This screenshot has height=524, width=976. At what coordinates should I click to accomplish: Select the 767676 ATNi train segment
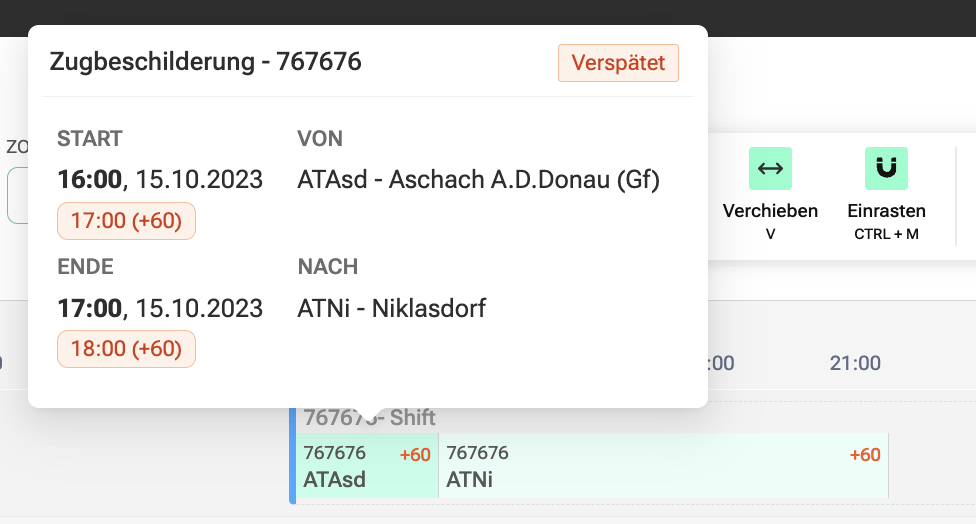tap(664, 466)
